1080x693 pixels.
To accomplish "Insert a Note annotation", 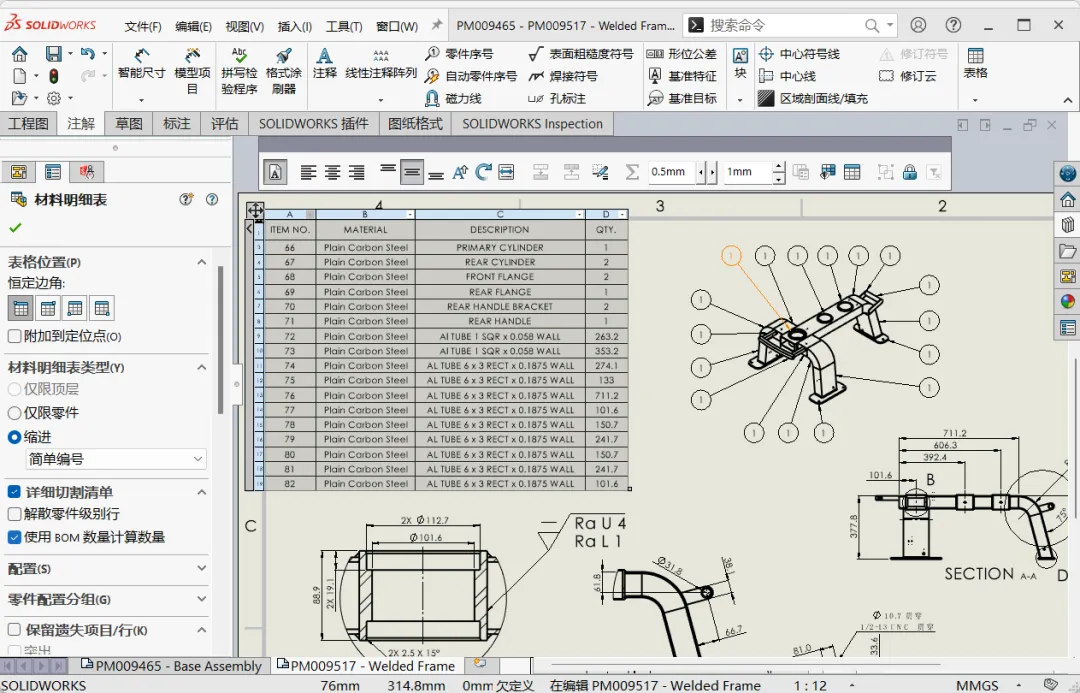I will (324, 63).
